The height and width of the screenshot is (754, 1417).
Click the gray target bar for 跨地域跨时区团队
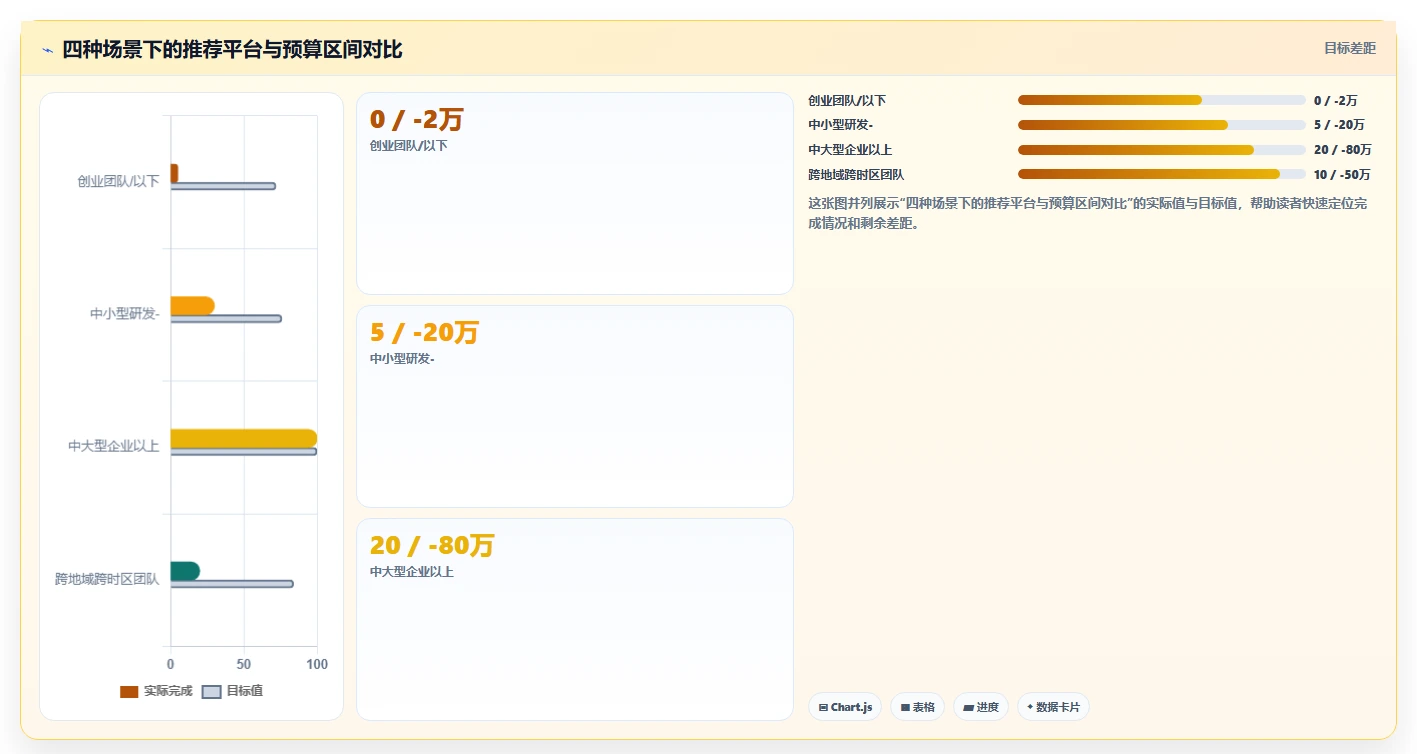click(232, 584)
